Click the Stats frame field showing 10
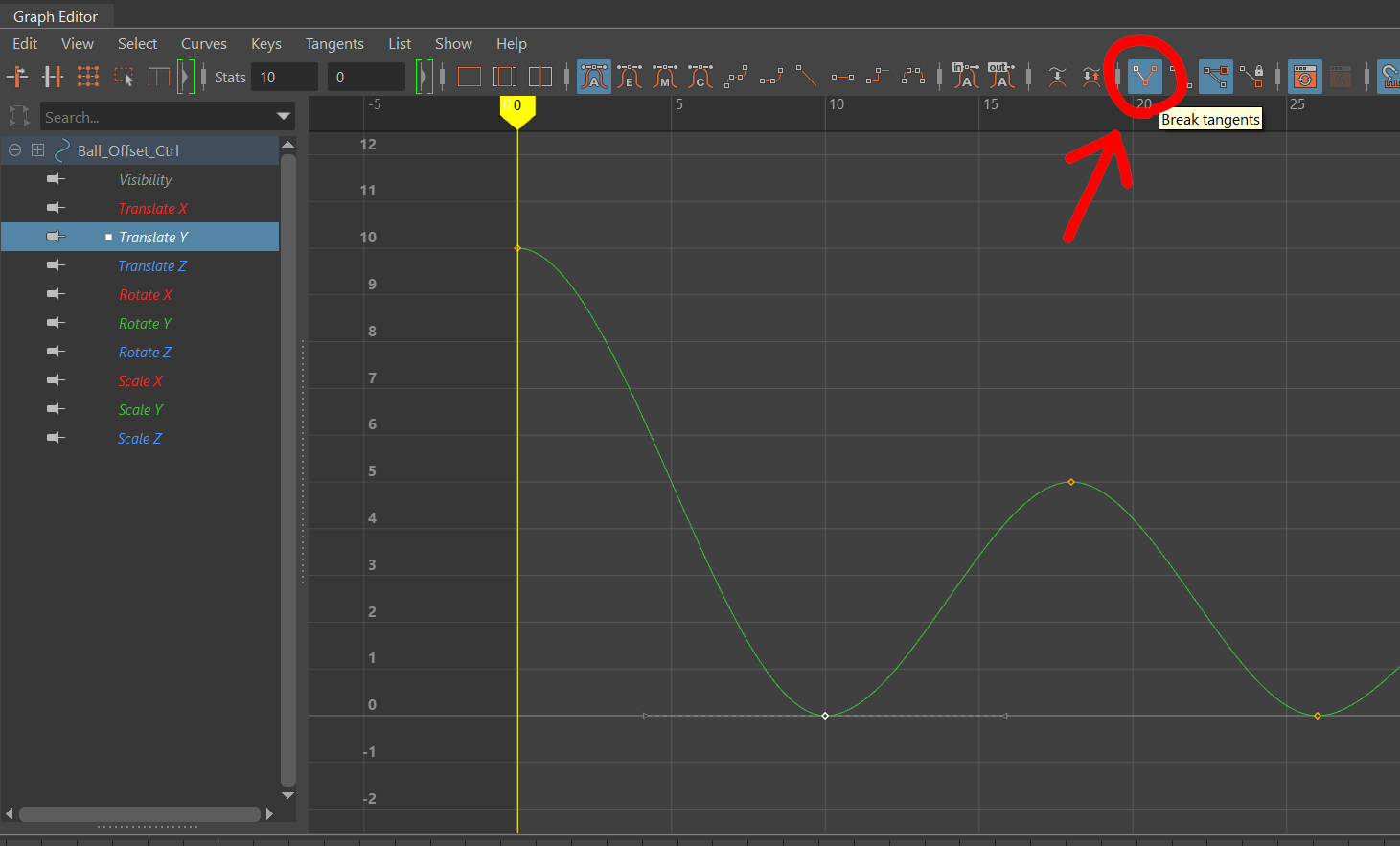The width and height of the screenshot is (1400, 846). [285, 77]
